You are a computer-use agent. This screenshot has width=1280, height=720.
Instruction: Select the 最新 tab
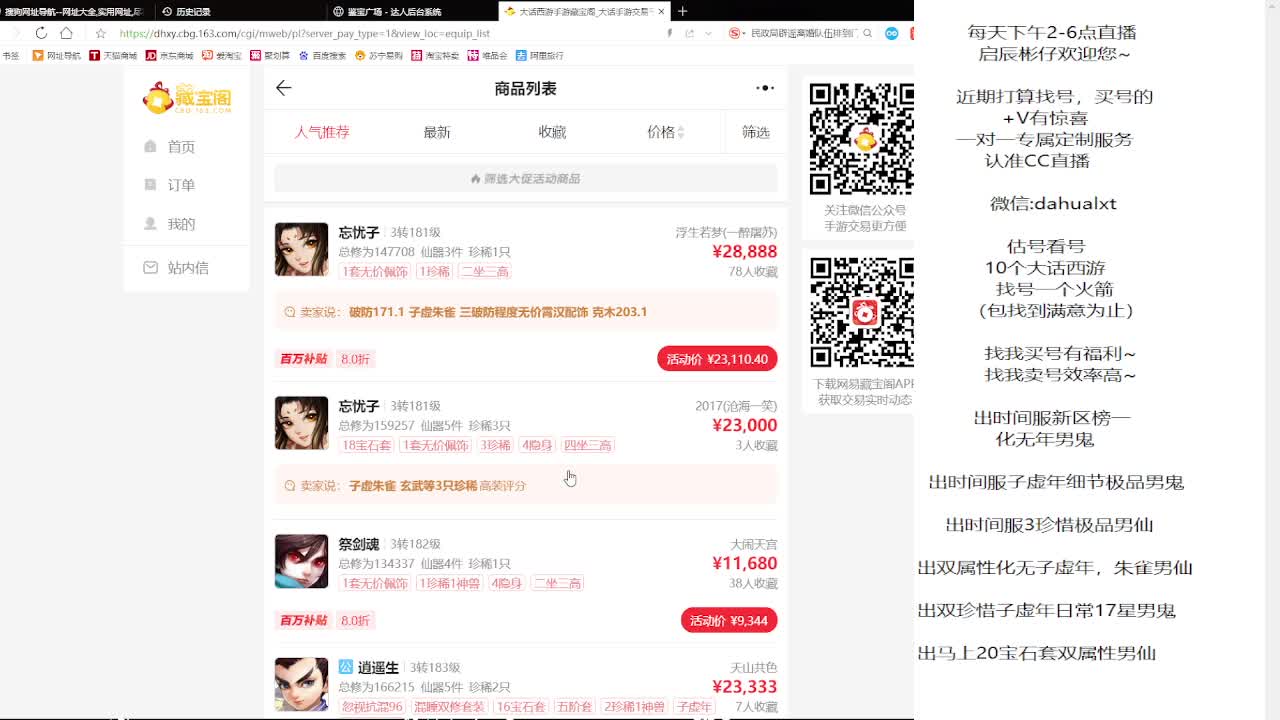[437, 132]
